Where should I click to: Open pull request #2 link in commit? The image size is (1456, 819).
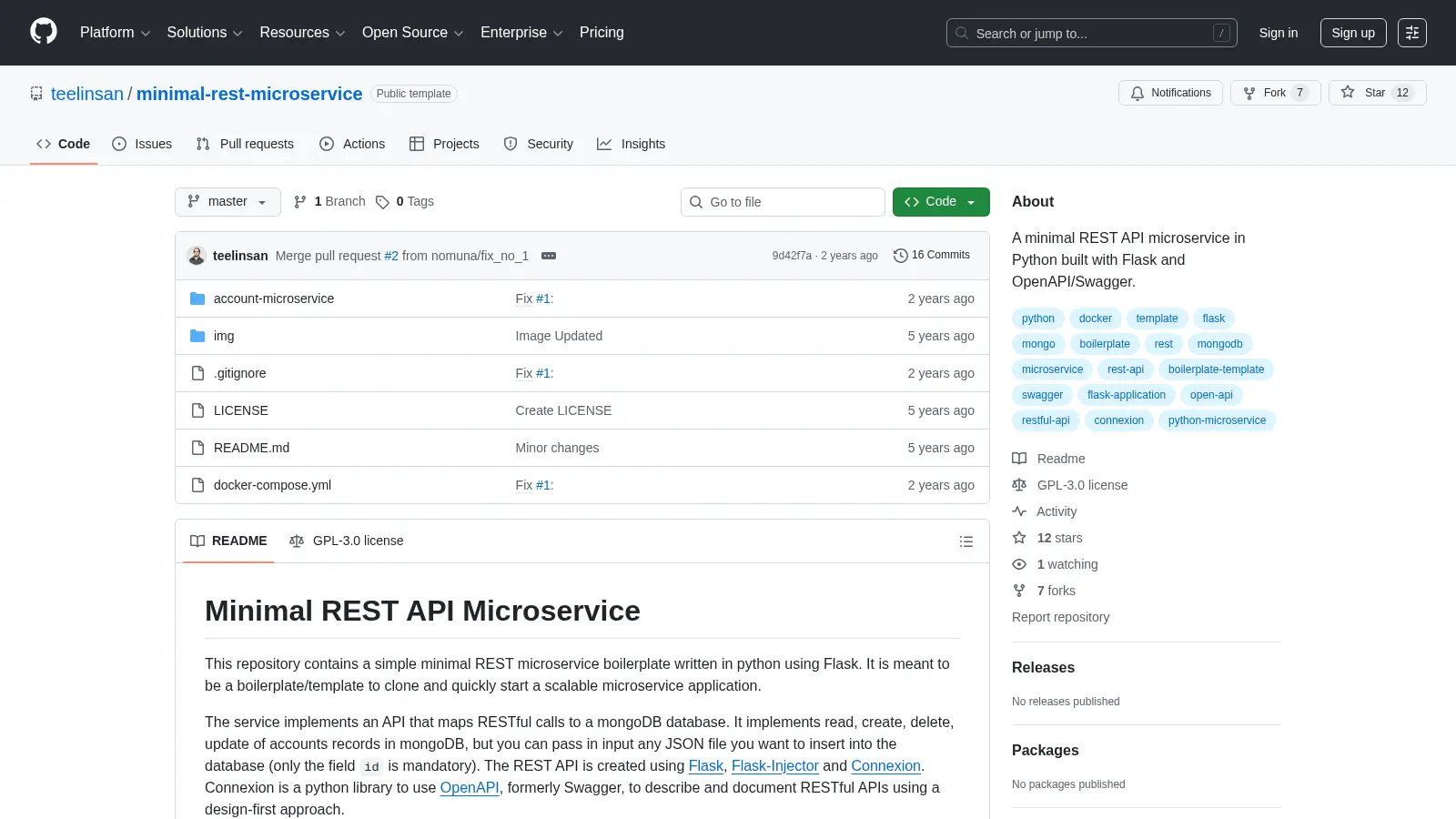[391, 256]
